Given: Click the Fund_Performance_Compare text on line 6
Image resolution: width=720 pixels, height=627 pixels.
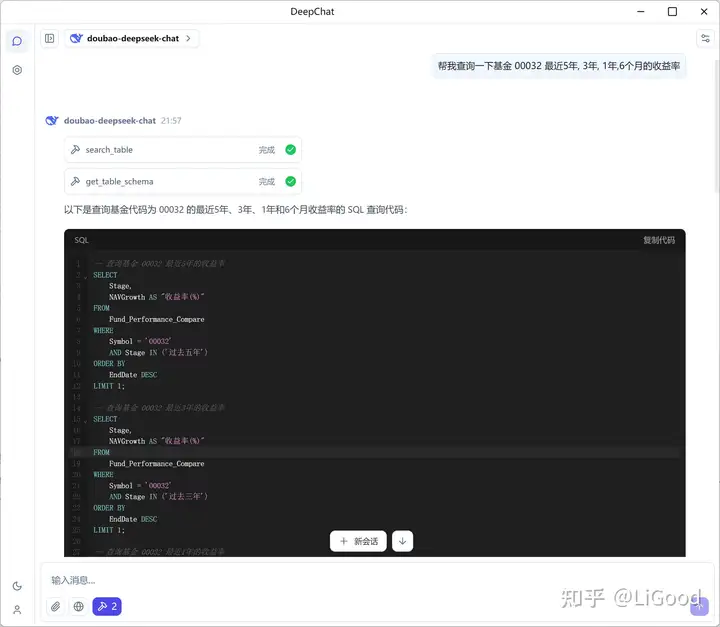Looking at the screenshot, I should 157,319.
